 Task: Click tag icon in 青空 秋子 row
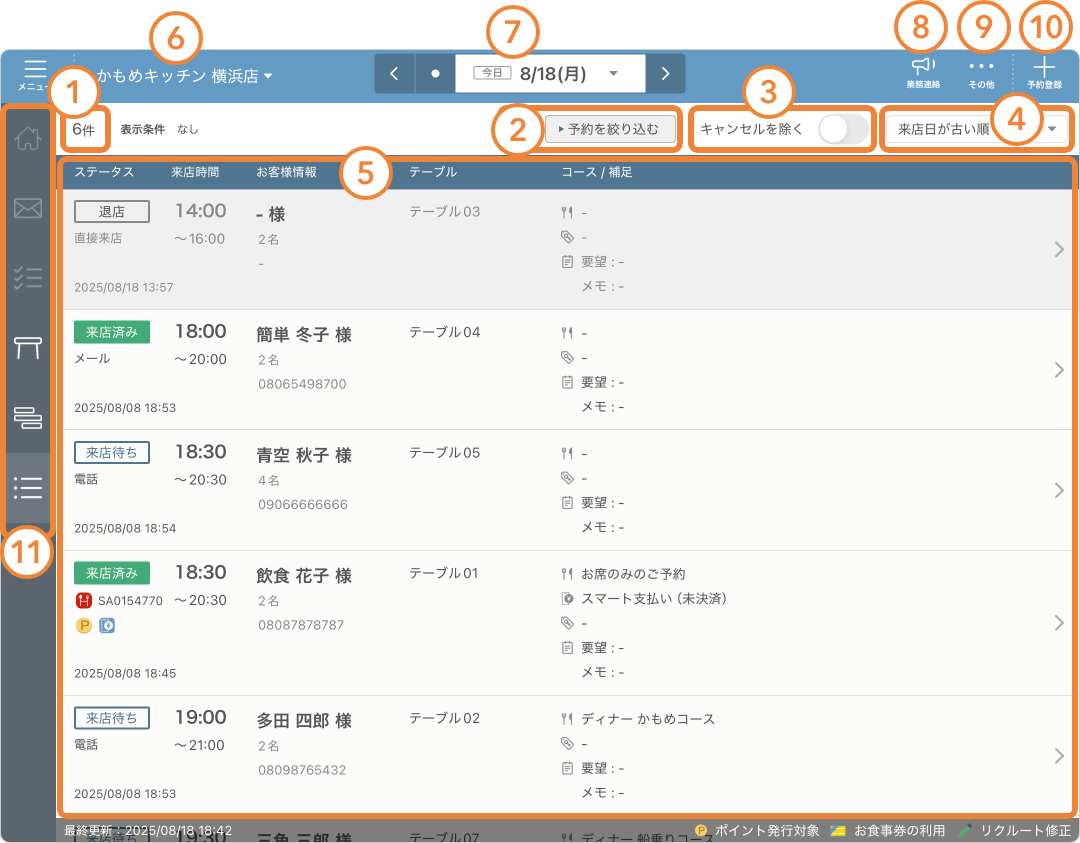[567, 478]
